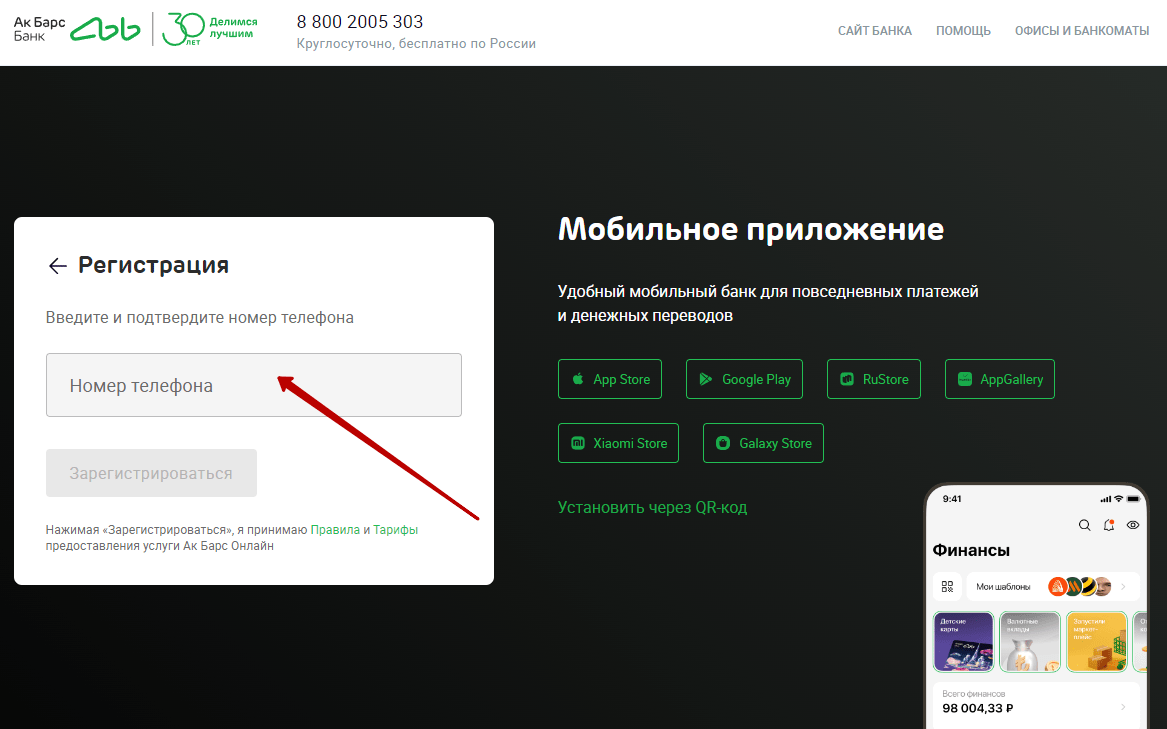This screenshot has height=729, width=1167.
Task: Go to ОФИСЫ И БАНКОМАТЫ
Action: coord(1081,31)
